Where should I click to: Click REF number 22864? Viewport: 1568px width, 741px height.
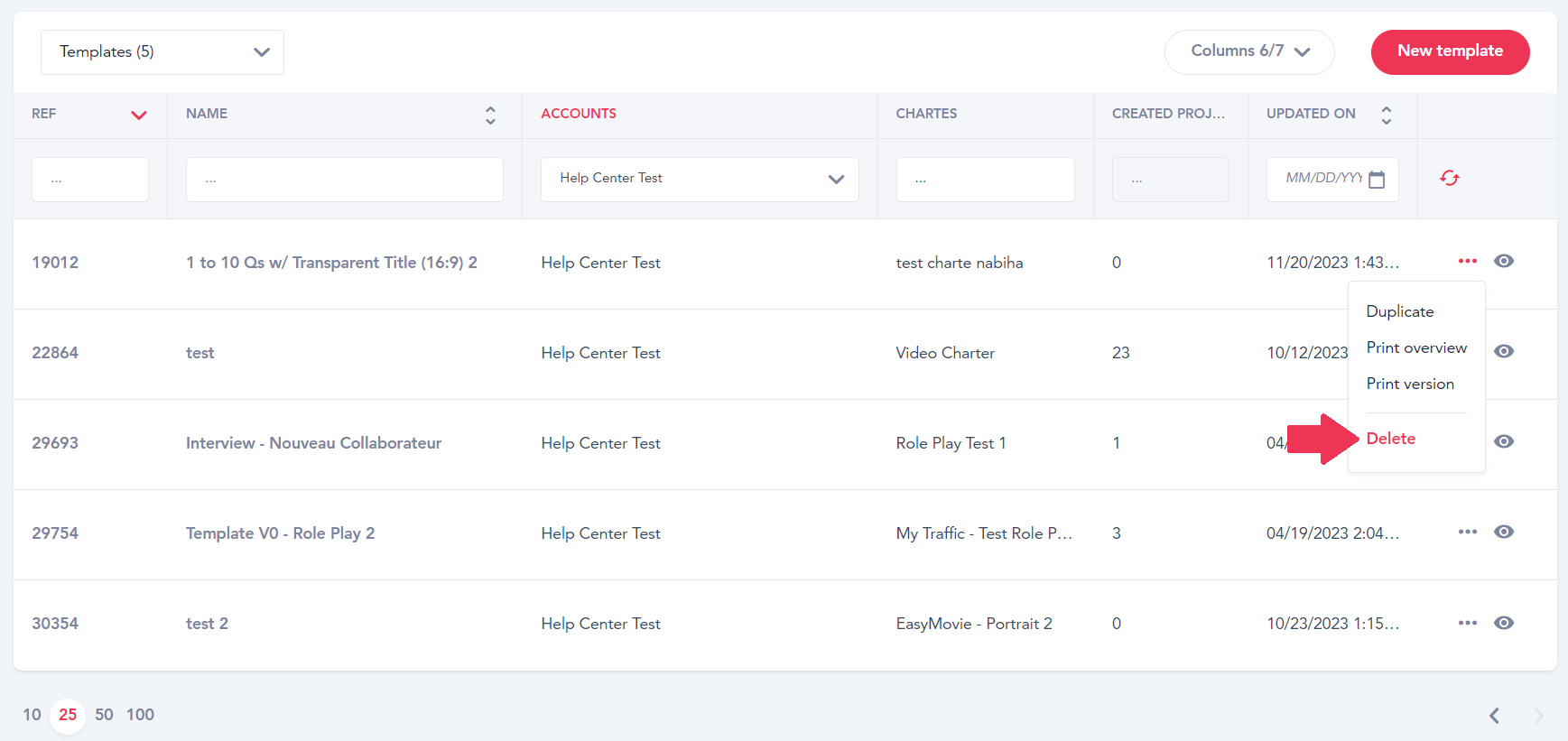55,353
